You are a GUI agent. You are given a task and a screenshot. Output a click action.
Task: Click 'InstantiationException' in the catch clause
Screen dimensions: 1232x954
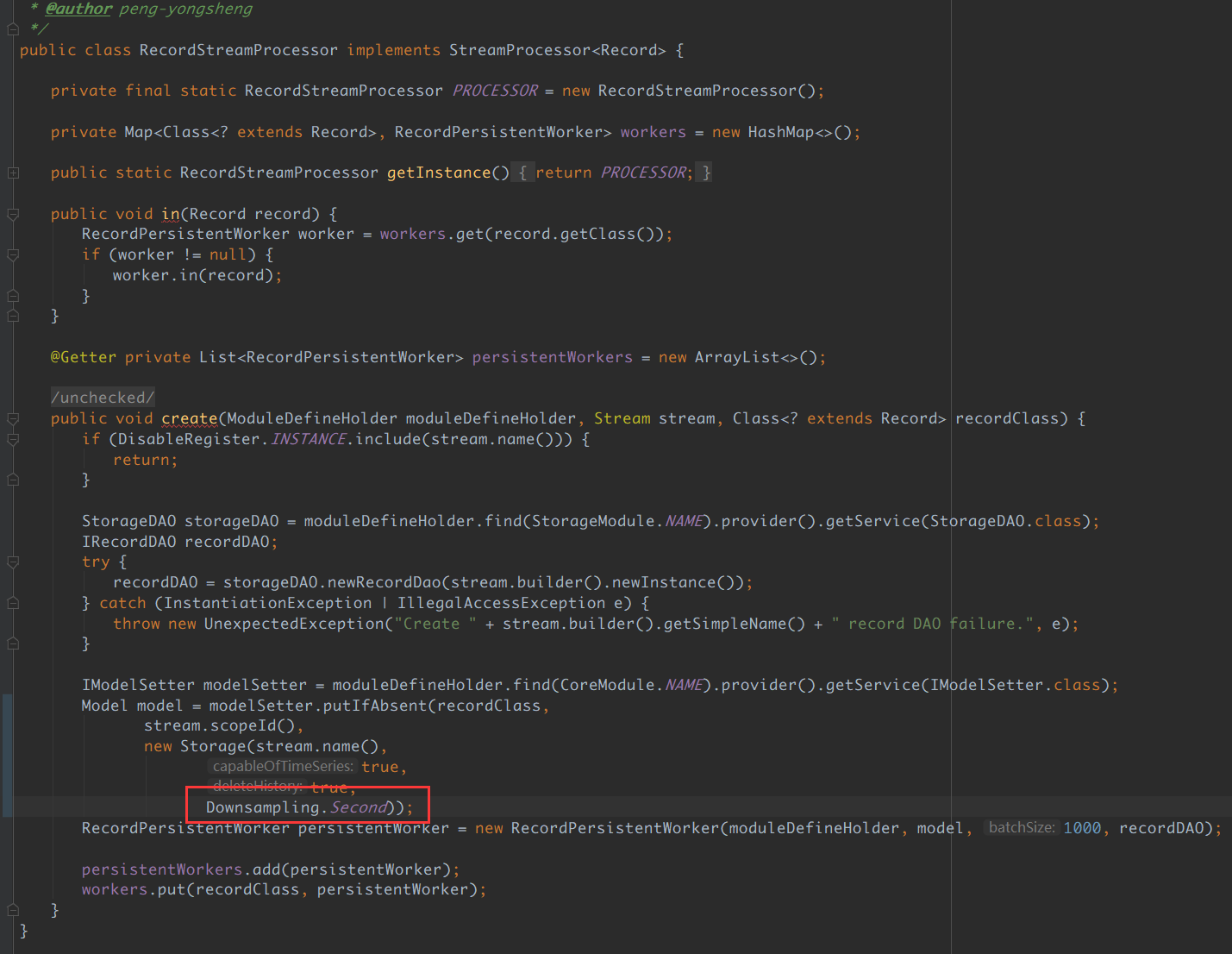tap(268, 603)
